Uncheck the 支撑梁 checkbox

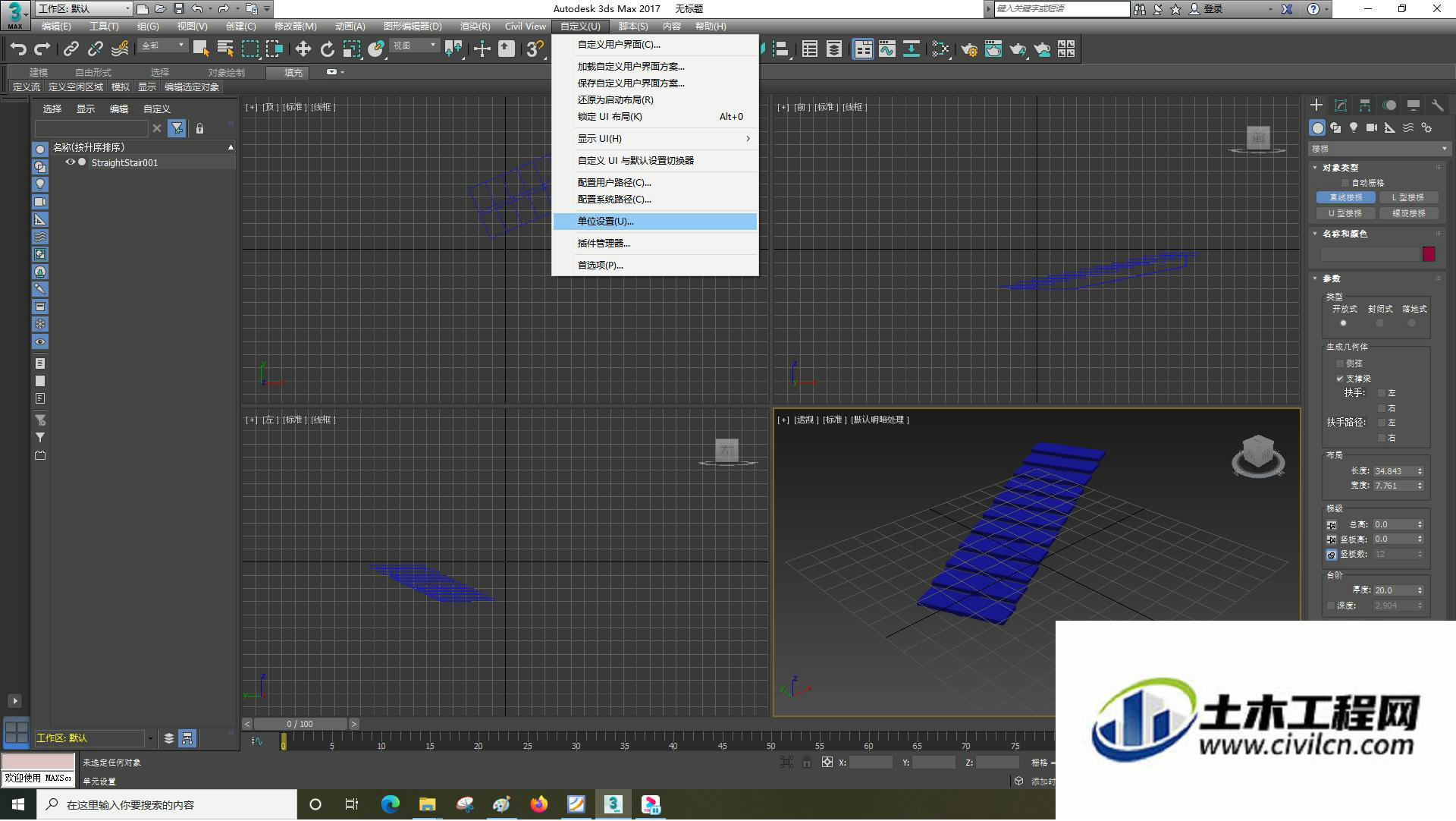(x=1340, y=379)
